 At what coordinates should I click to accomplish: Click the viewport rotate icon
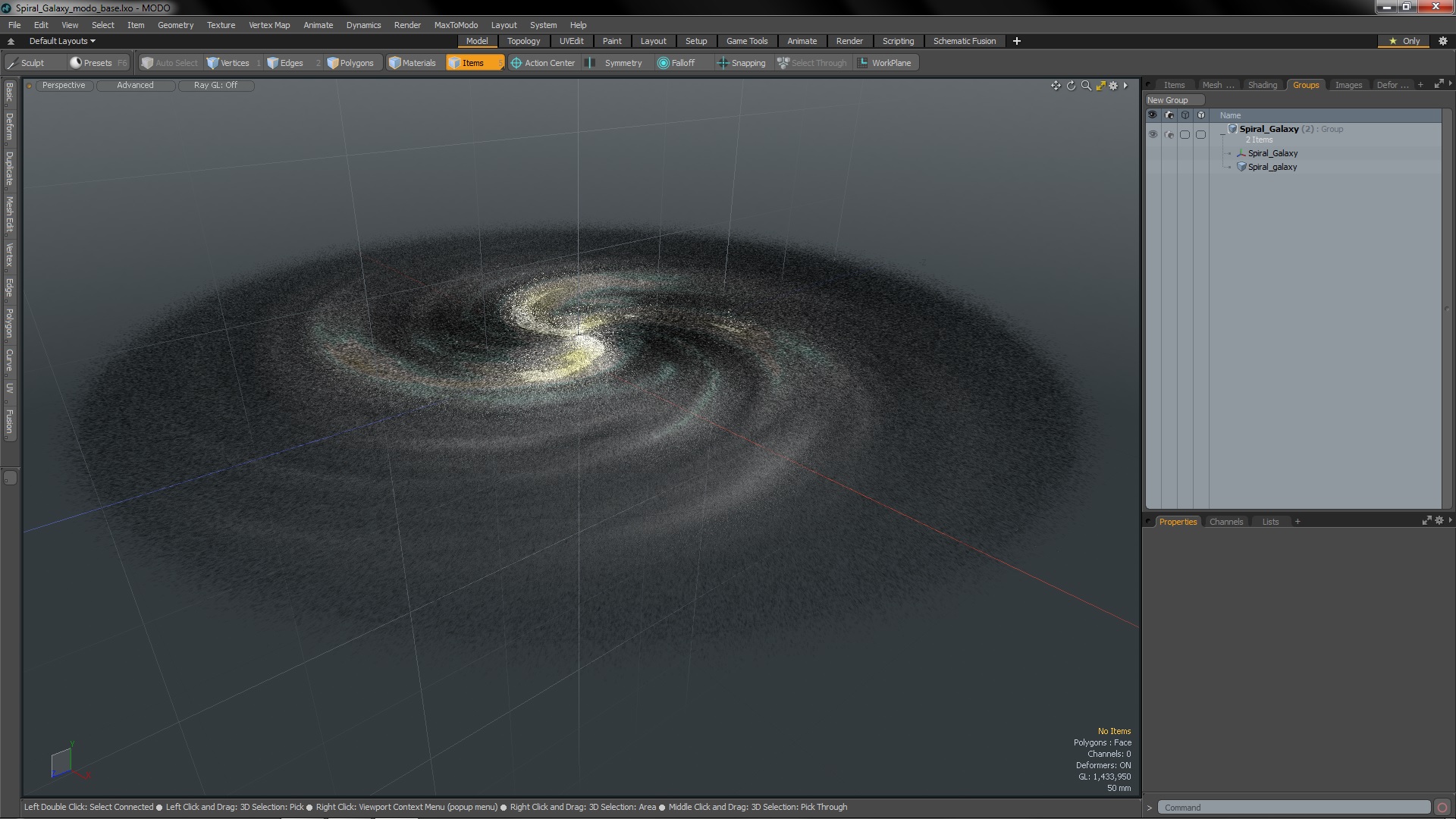[x=1071, y=86]
